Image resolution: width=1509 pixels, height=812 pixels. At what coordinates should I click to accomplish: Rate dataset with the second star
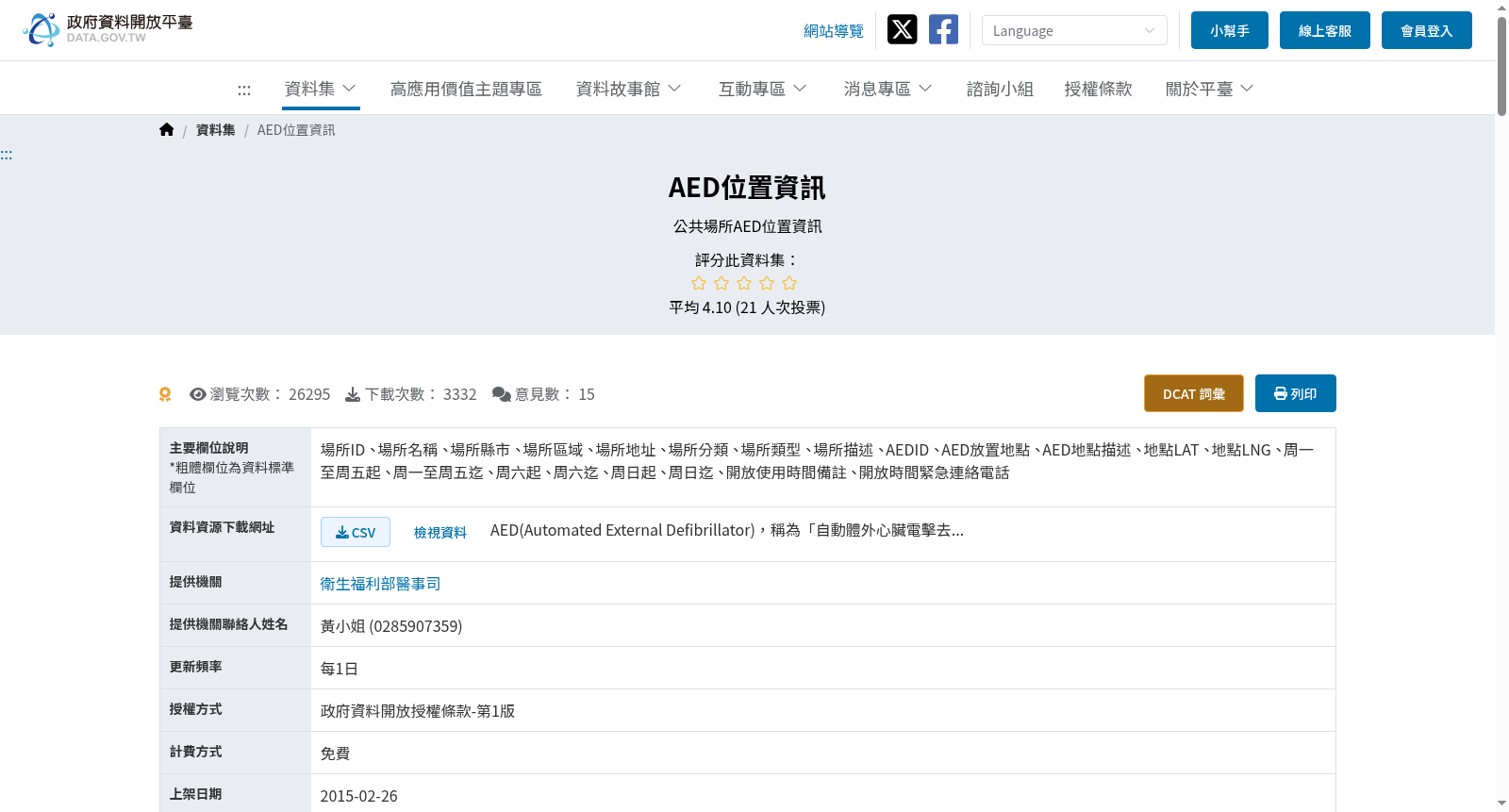click(721, 283)
